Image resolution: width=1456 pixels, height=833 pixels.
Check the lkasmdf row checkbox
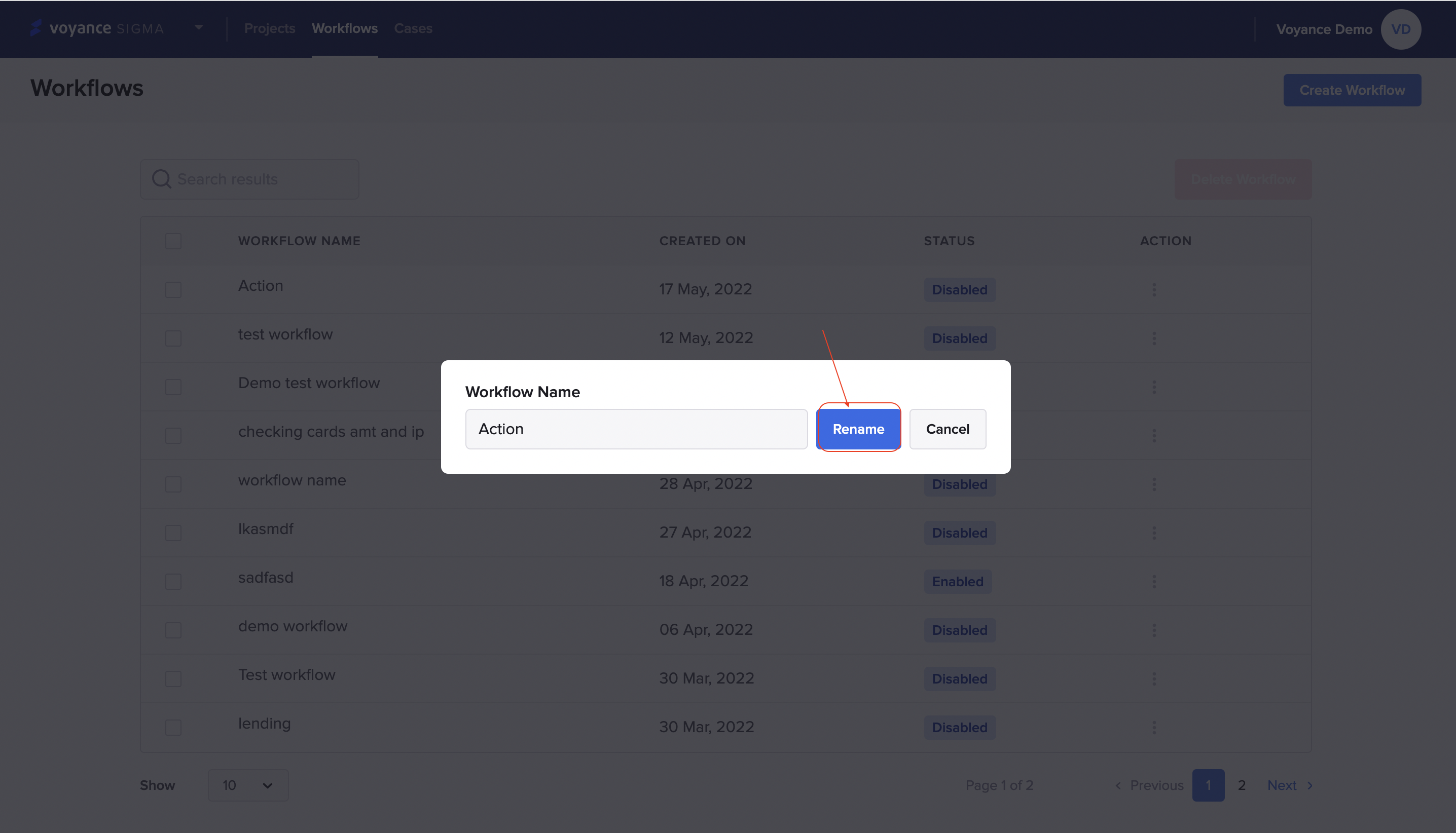pos(173,533)
